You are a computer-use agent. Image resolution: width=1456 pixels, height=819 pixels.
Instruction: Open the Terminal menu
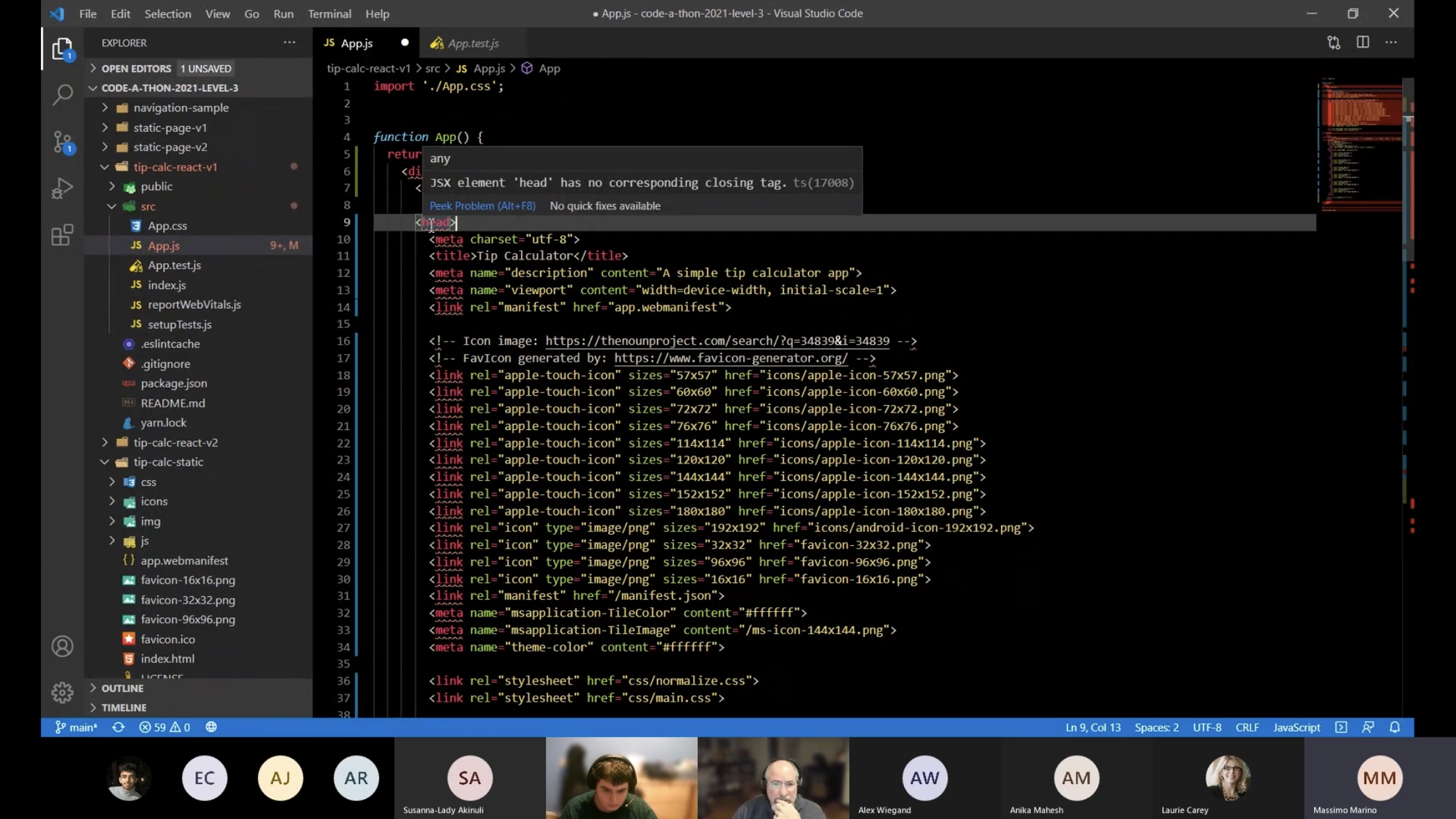329,14
